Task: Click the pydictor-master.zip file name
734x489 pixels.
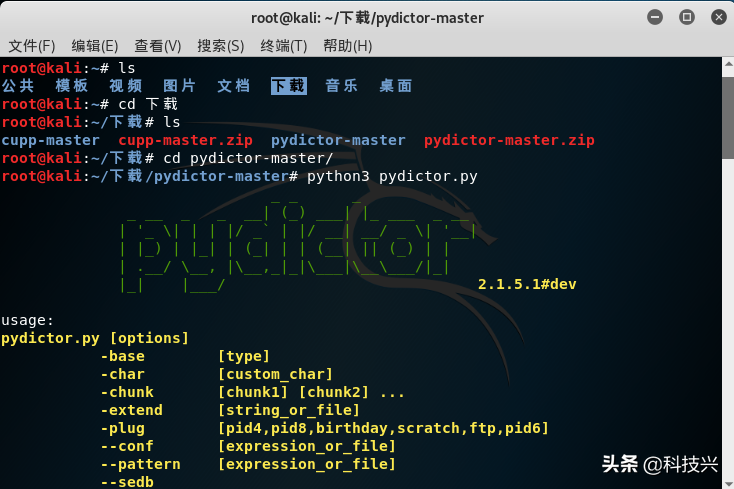Action: click(509, 140)
